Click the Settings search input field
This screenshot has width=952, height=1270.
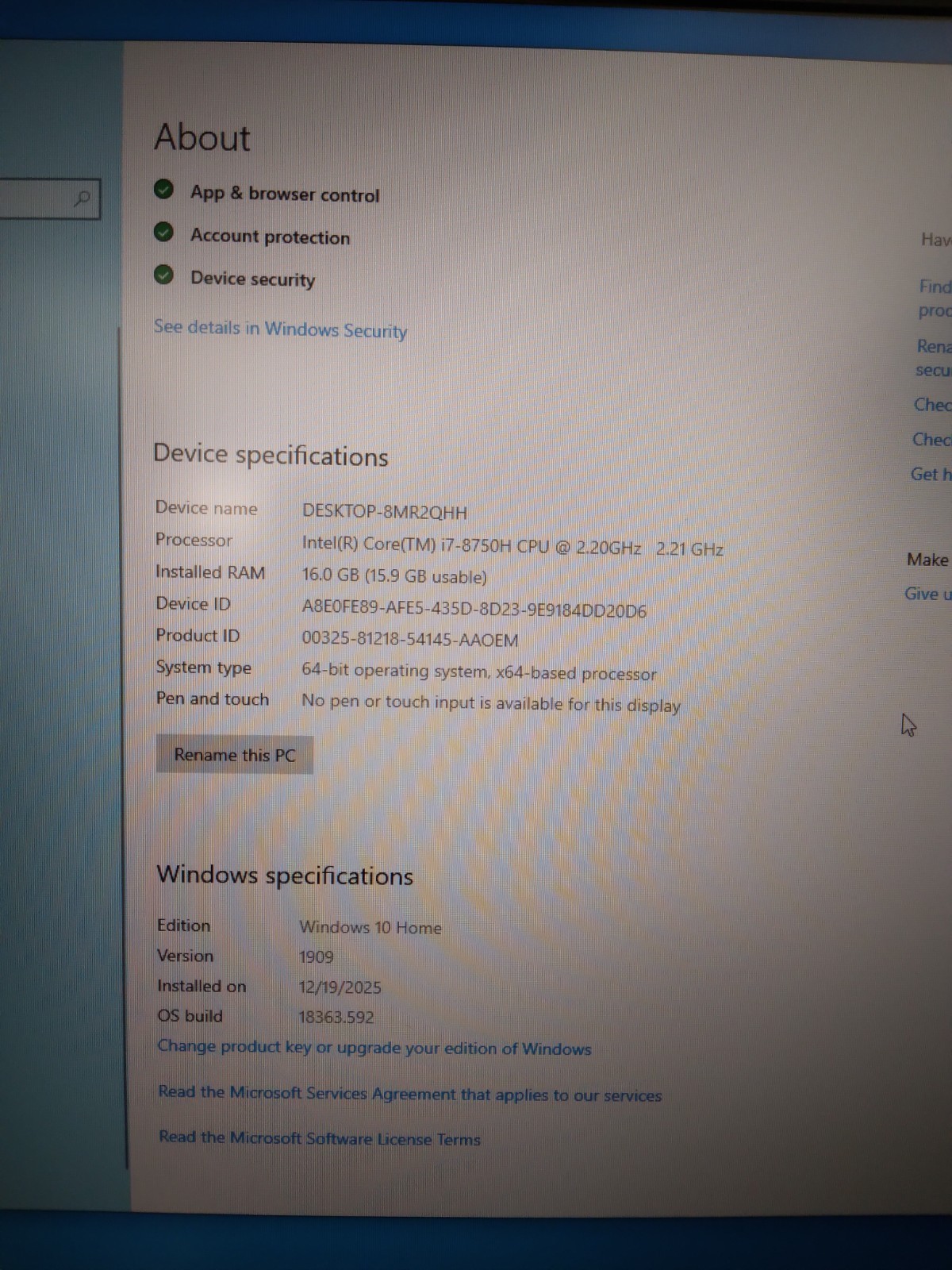pyautogui.click(x=49, y=198)
